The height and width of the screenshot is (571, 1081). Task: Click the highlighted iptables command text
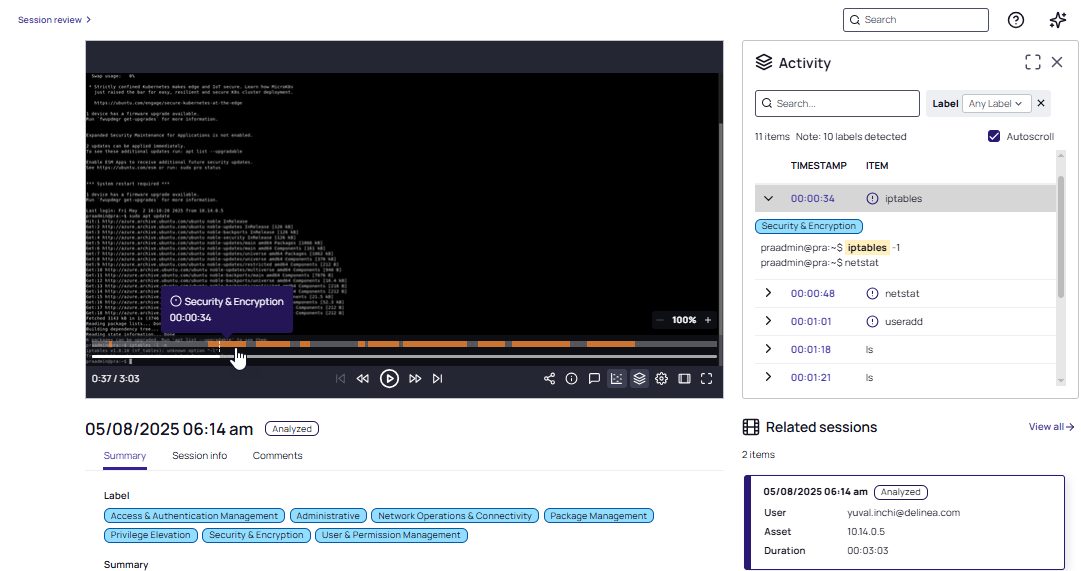coord(867,248)
